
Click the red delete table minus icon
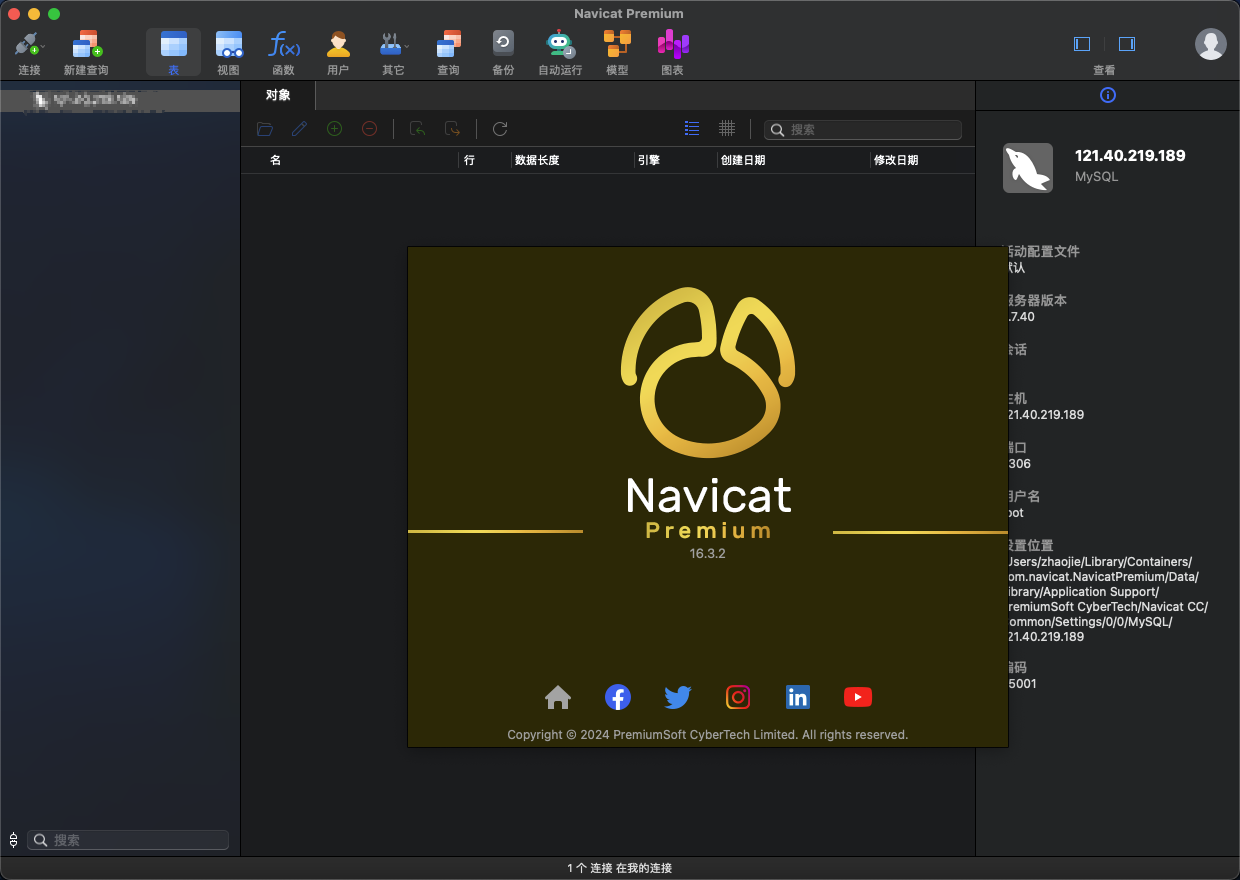click(x=370, y=129)
